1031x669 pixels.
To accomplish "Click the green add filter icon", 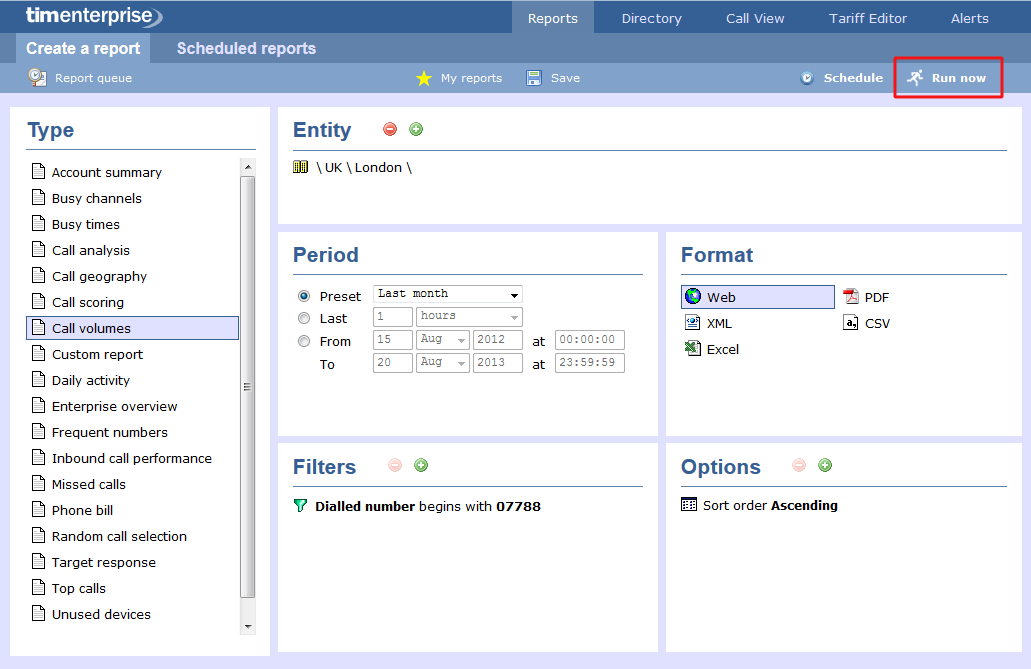I will 421,466.
